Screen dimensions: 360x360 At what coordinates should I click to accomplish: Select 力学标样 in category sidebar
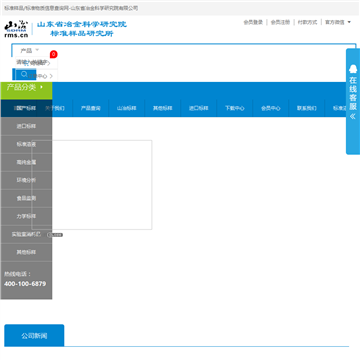coord(26,216)
